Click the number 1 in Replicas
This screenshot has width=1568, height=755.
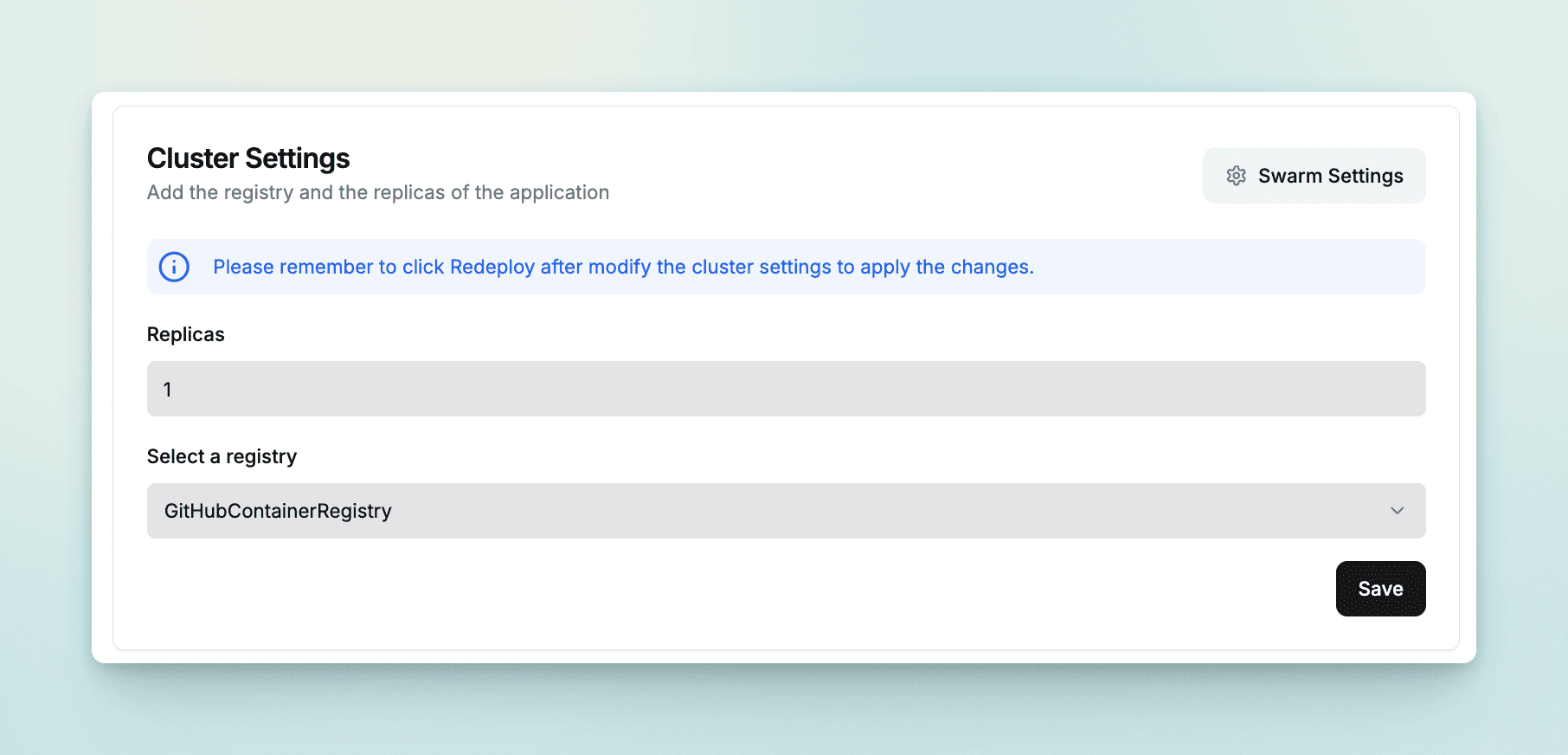point(168,390)
